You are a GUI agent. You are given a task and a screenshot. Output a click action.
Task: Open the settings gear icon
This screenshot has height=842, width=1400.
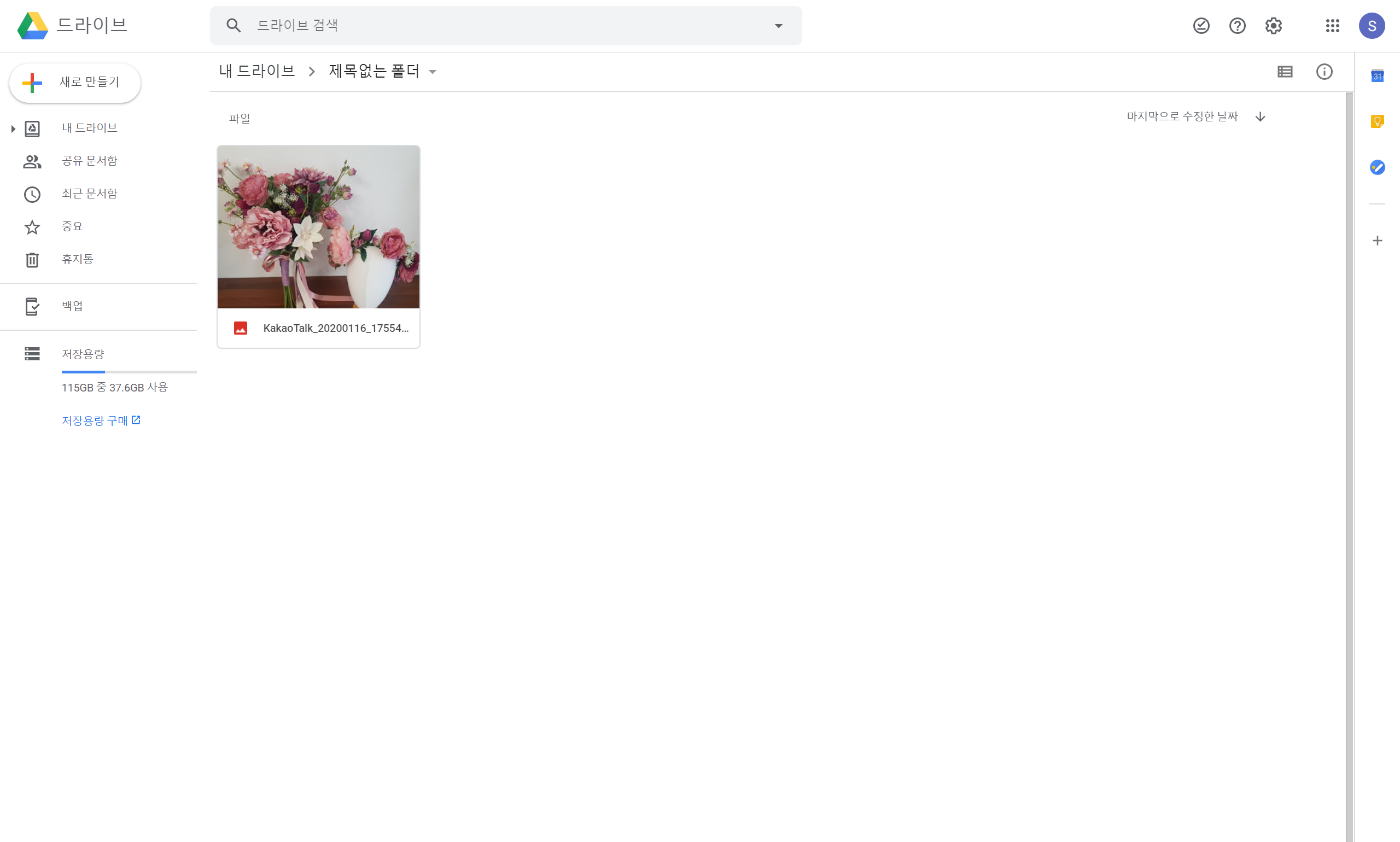coord(1274,26)
